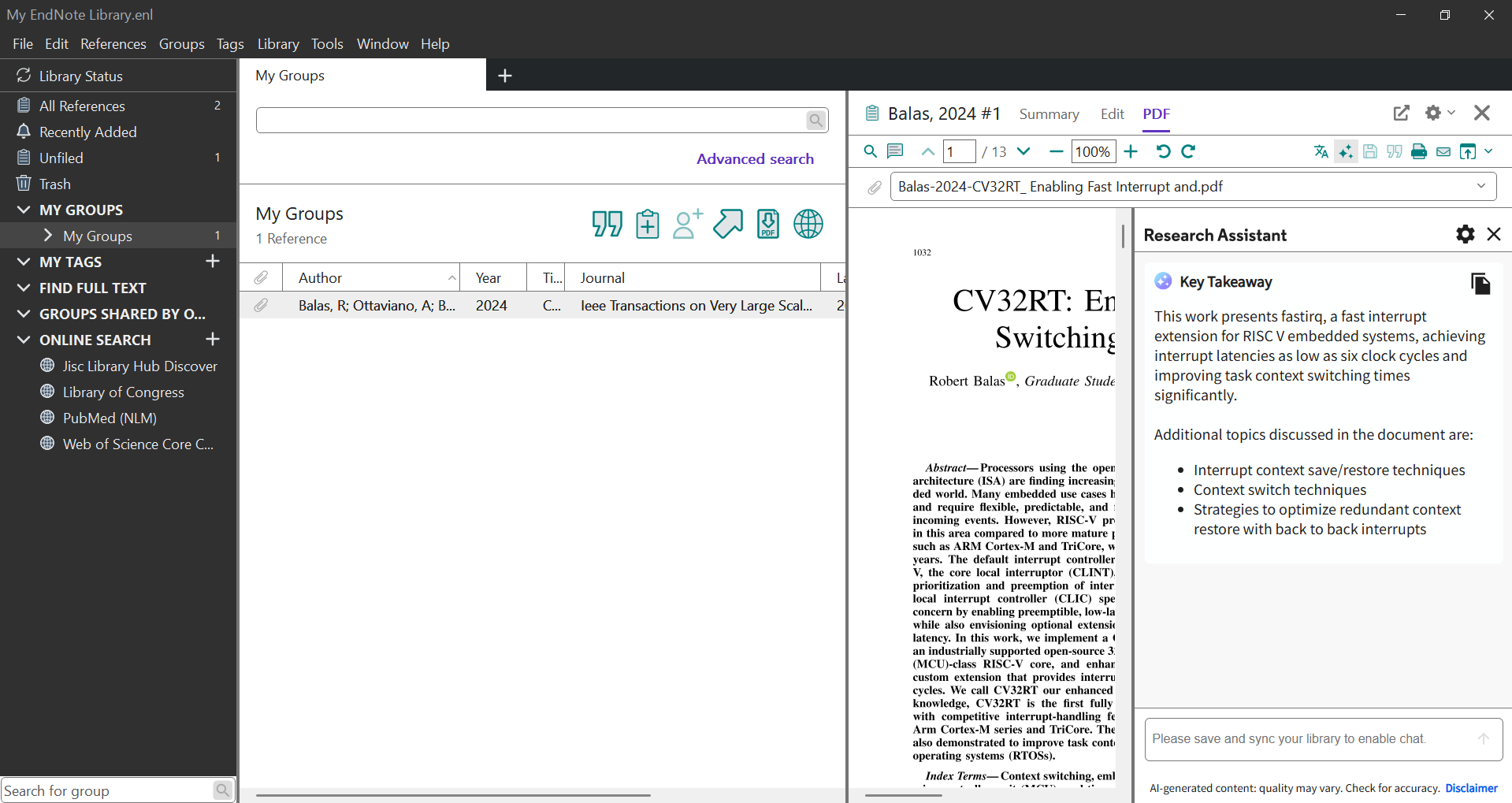The width and height of the screenshot is (1512, 803).
Task: Switch to the Summary tab
Action: point(1049,114)
